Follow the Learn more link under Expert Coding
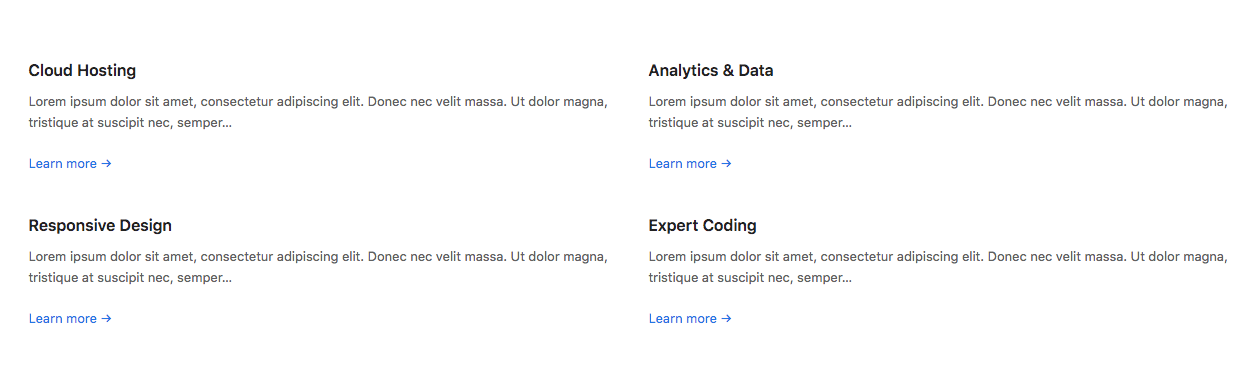1252x385 pixels. [690, 319]
